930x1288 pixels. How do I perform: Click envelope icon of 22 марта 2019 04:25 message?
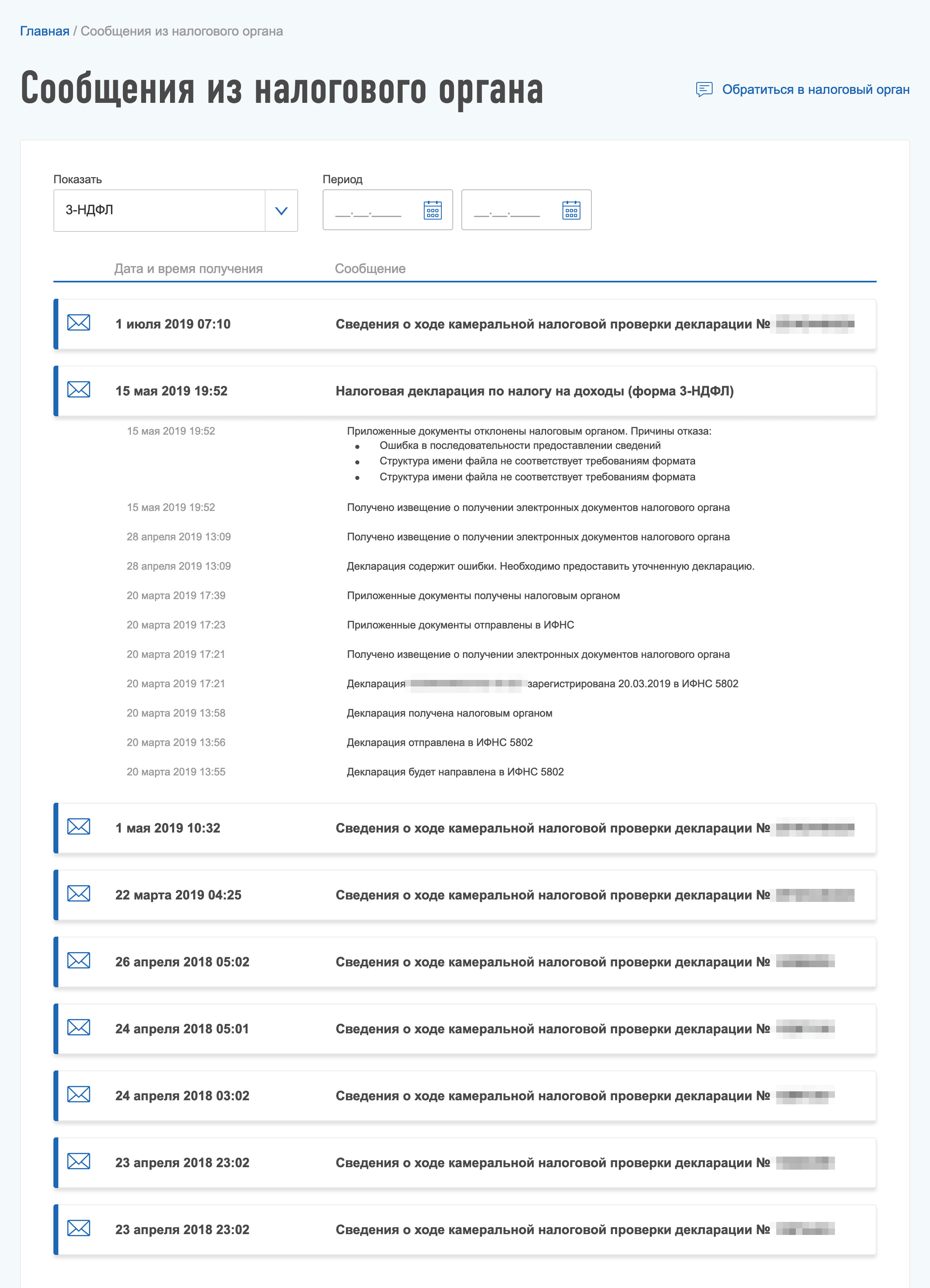point(78,894)
